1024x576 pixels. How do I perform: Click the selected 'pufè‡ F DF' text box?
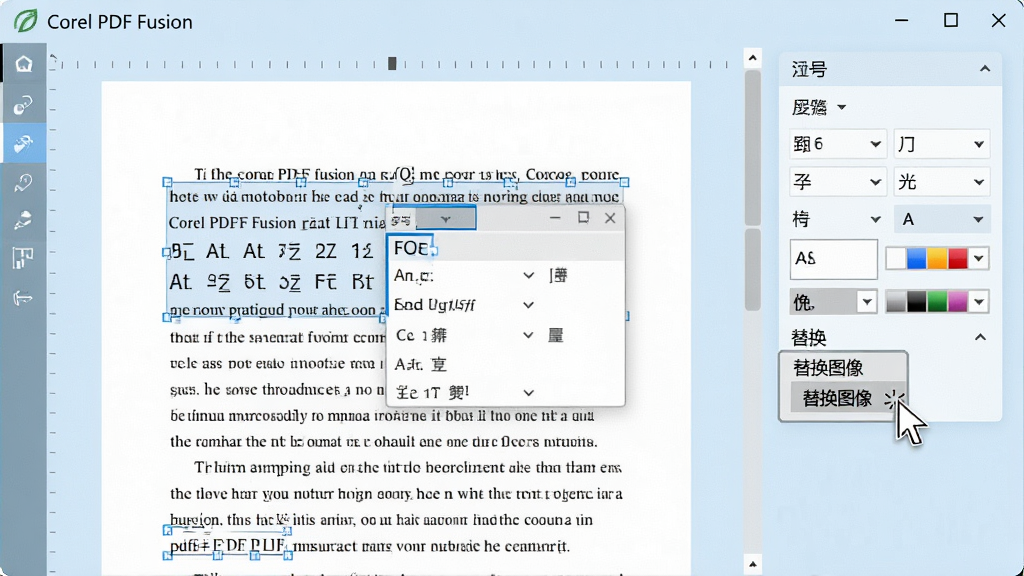(227, 545)
